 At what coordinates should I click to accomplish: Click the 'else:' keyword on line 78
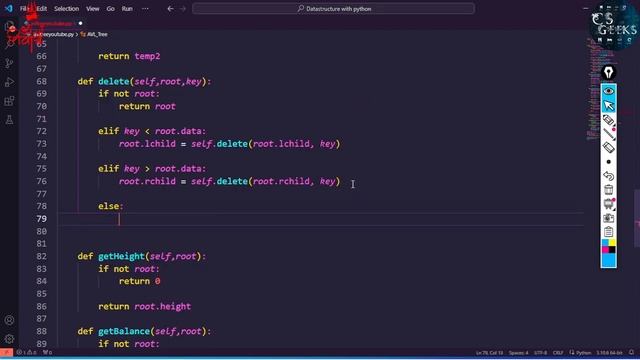111,206
